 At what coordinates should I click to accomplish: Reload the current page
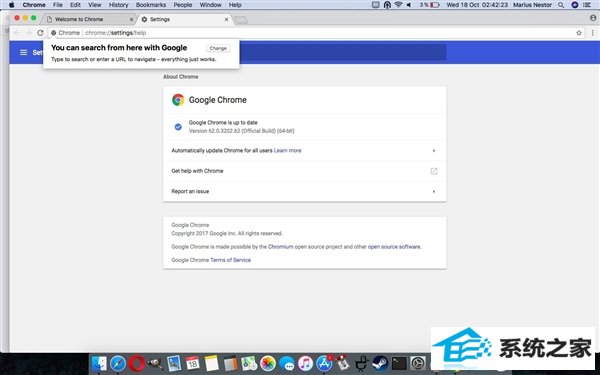click(x=40, y=33)
